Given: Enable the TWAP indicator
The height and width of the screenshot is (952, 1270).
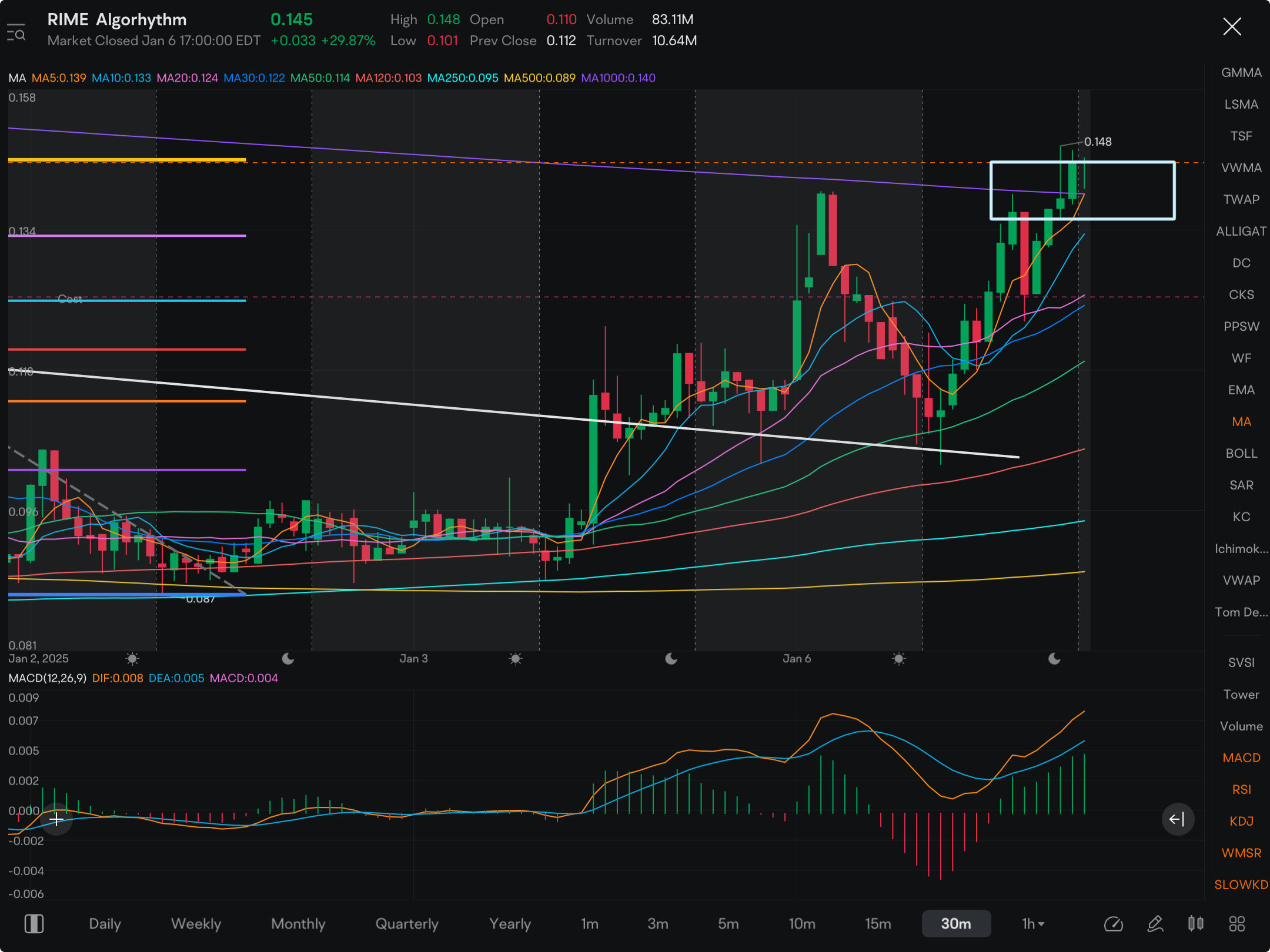Looking at the screenshot, I should point(1241,200).
